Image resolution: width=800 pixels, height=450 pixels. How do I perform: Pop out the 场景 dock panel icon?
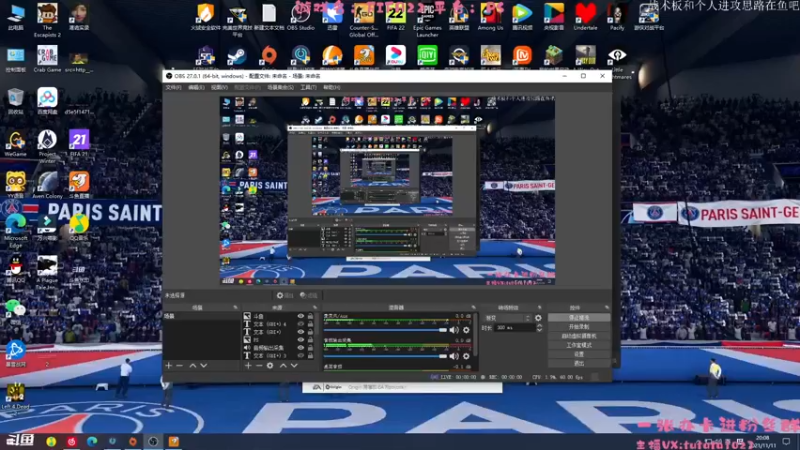pos(235,308)
